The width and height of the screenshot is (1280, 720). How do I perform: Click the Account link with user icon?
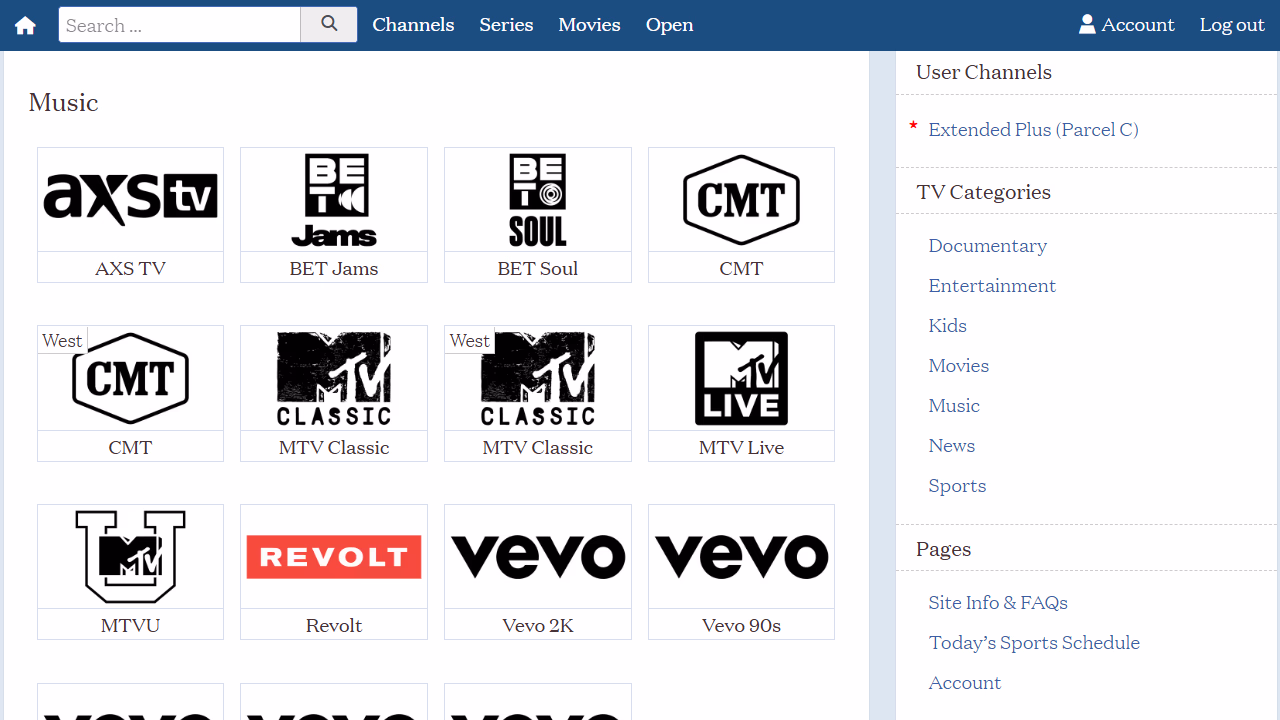point(1127,25)
